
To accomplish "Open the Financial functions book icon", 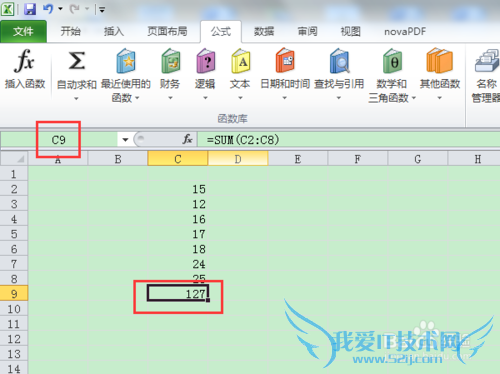I will click(170, 61).
